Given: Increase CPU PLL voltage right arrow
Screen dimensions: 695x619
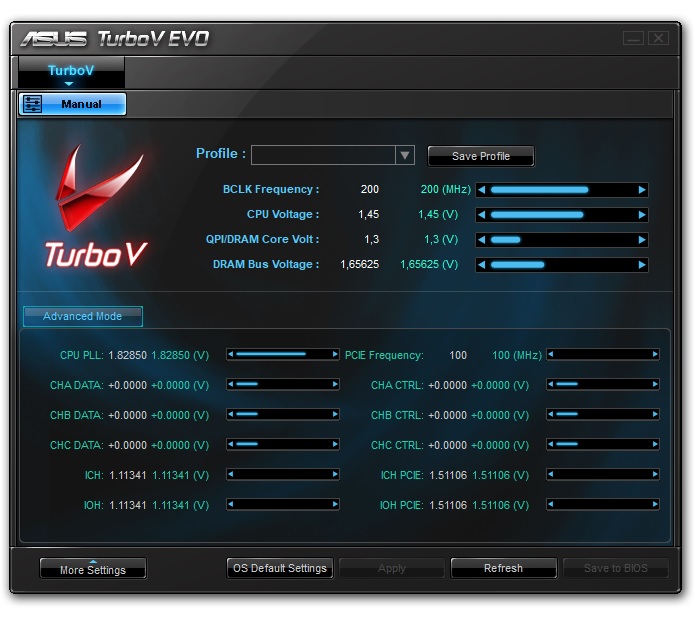Looking at the screenshot, I should pyautogui.click(x=335, y=354).
